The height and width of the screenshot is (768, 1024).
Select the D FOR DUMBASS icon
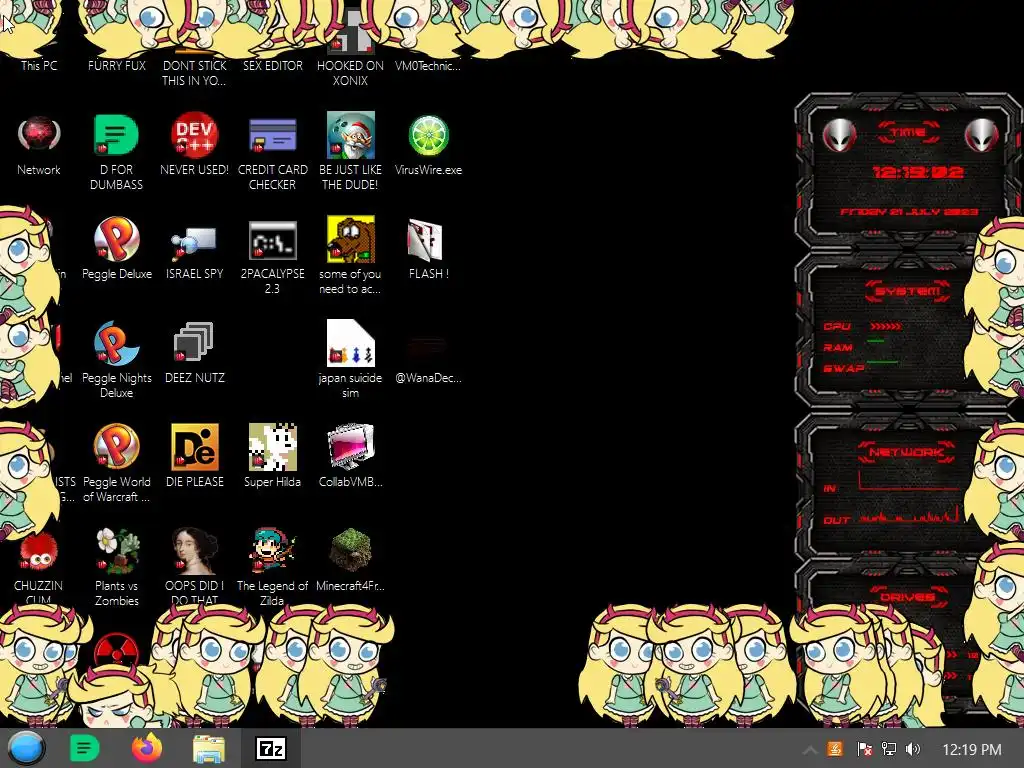pyautogui.click(x=116, y=136)
